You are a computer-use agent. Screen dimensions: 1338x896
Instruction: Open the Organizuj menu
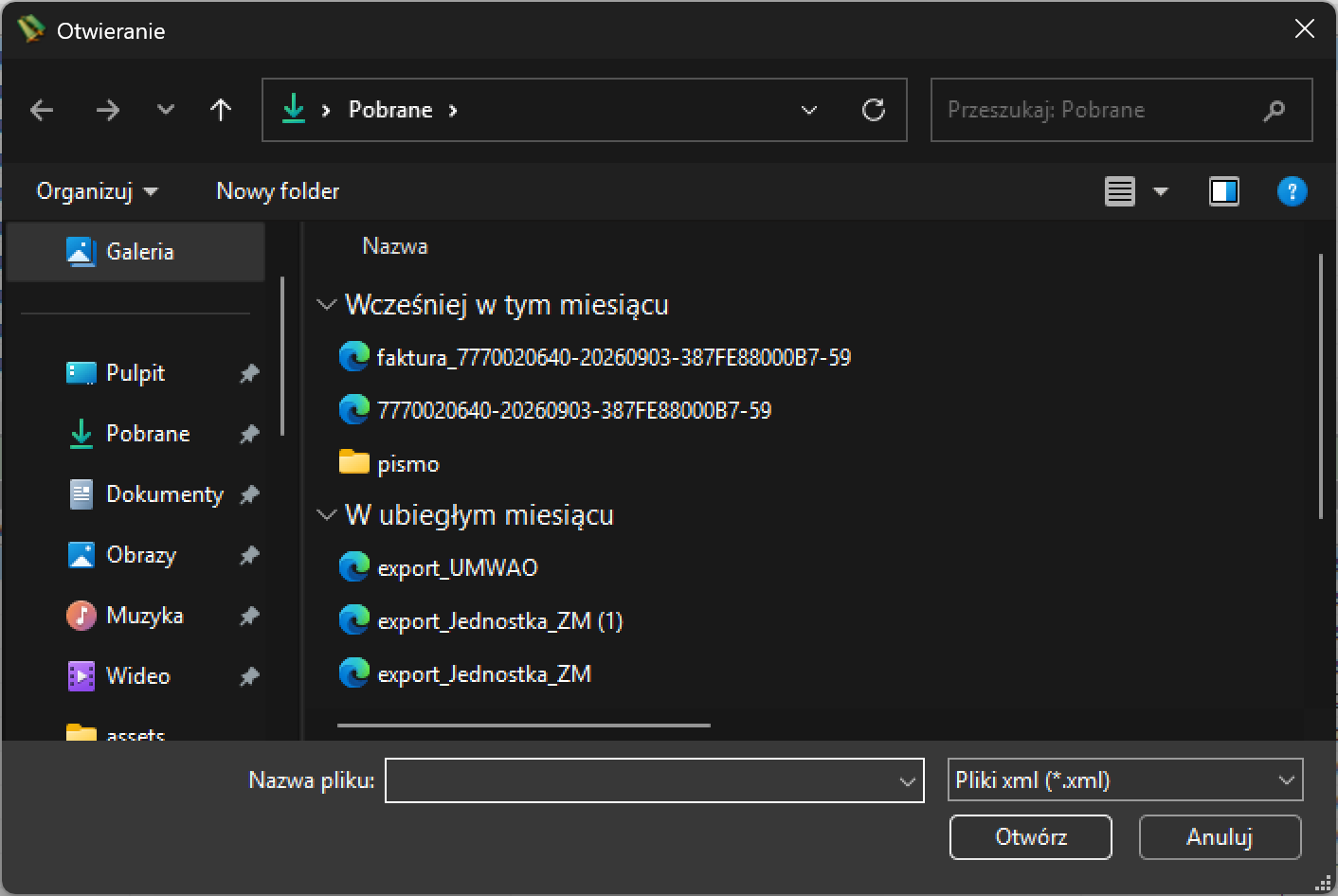point(97,191)
